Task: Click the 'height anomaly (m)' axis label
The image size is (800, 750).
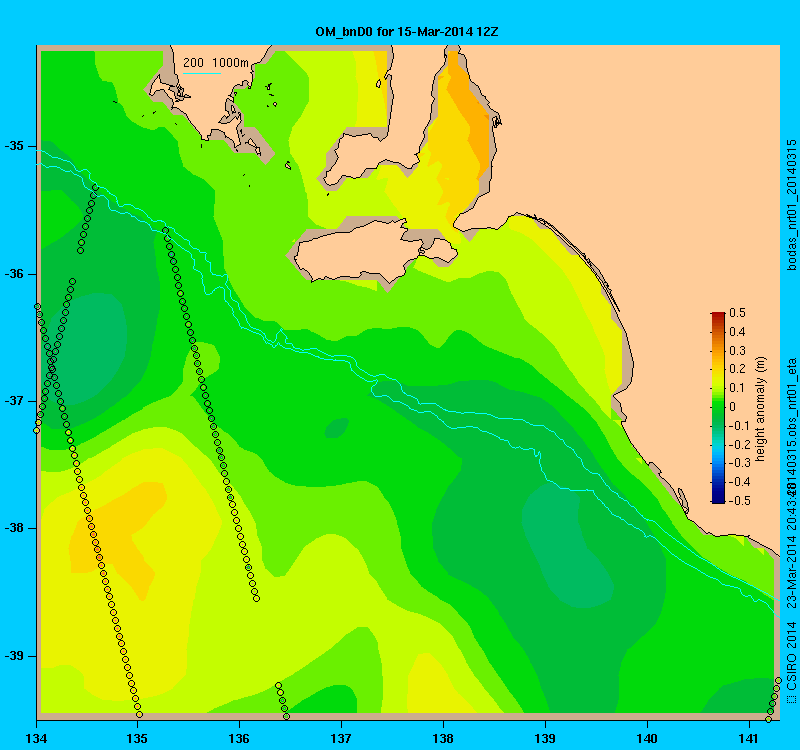Action: [761, 409]
